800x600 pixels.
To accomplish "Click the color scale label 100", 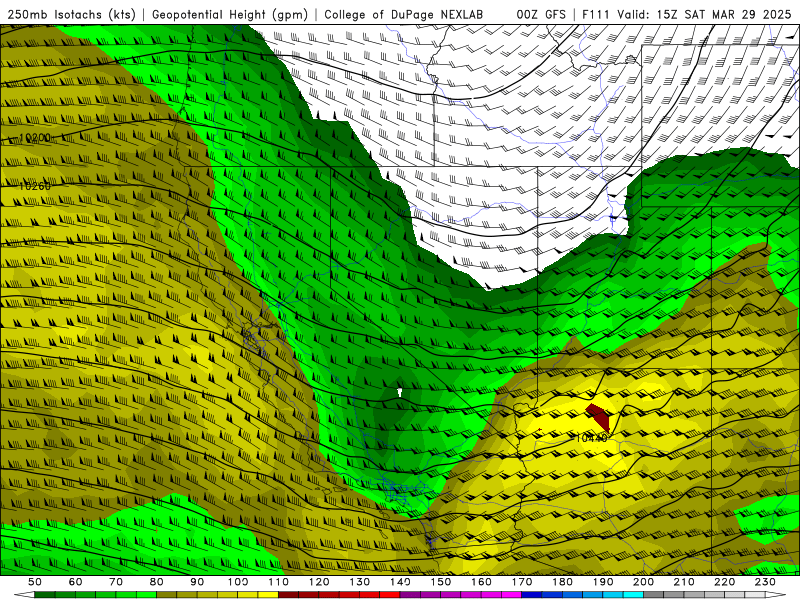I will click(x=238, y=582).
